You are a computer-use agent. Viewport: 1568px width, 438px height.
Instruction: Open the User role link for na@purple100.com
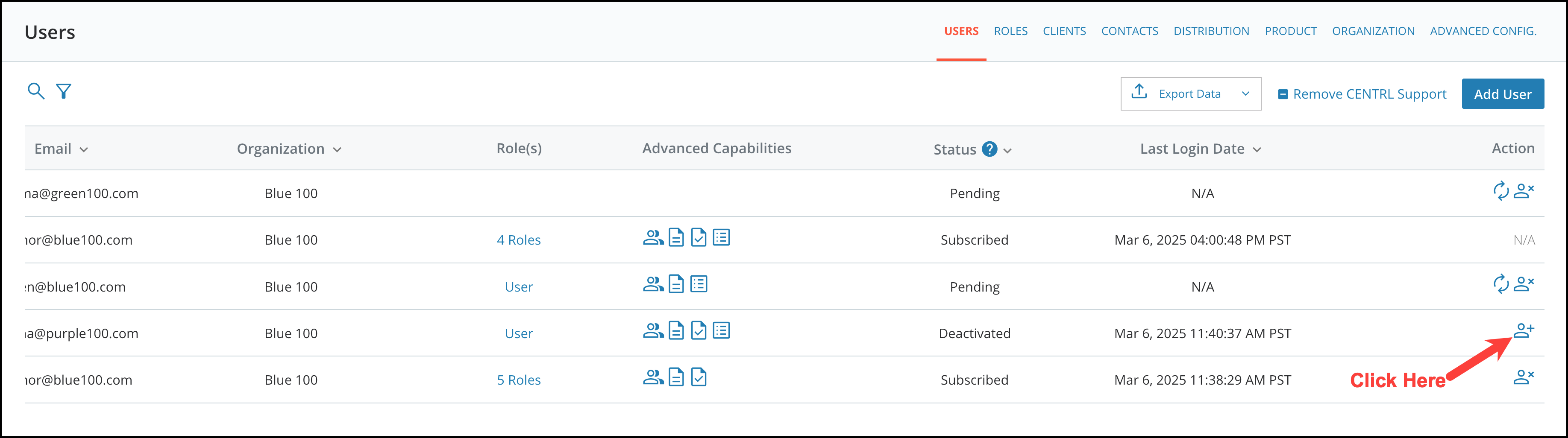click(519, 333)
